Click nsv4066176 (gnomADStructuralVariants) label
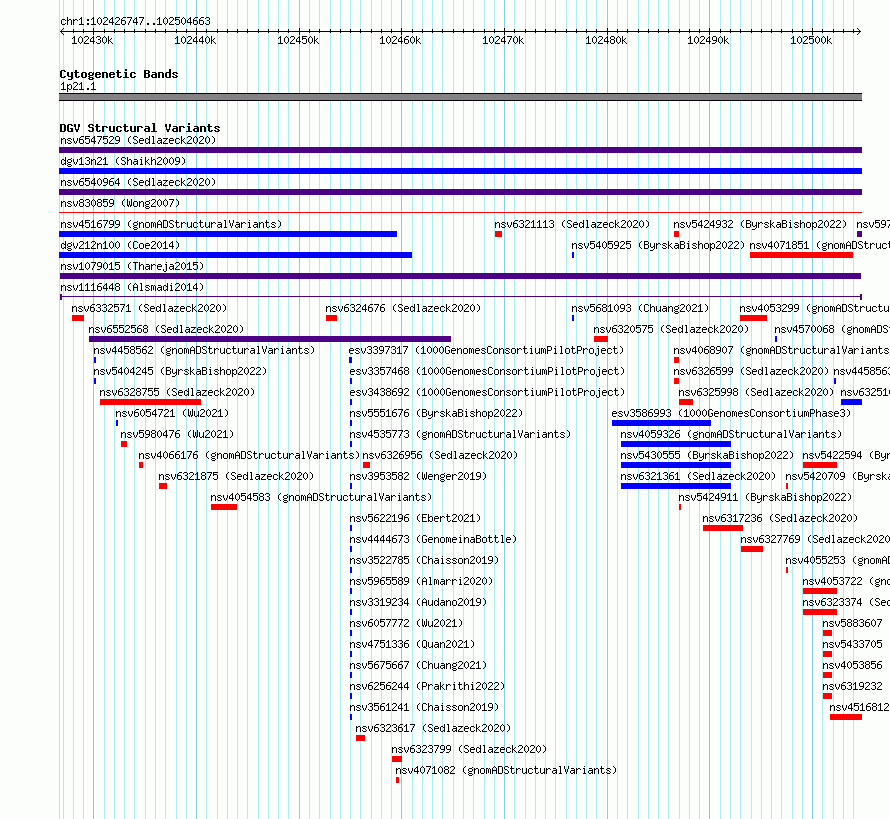Image resolution: width=890 pixels, height=819 pixels. (x=249, y=455)
